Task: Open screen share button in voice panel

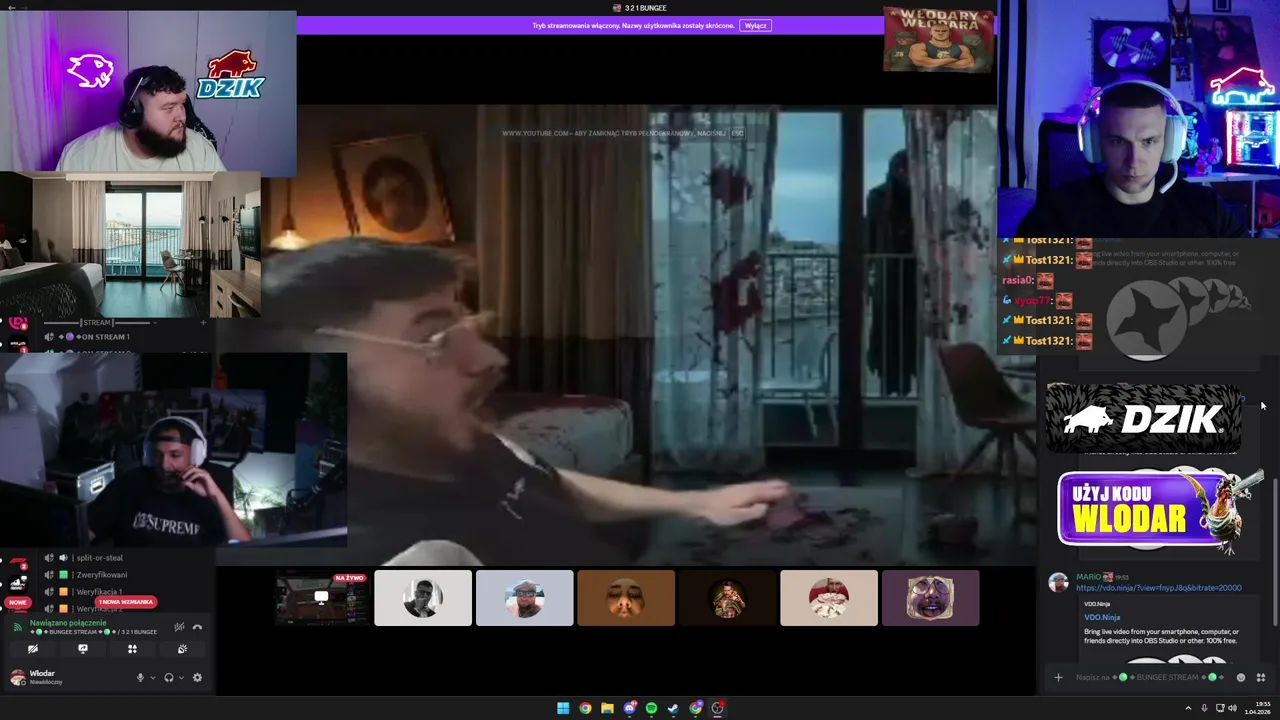Action: pos(83,649)
